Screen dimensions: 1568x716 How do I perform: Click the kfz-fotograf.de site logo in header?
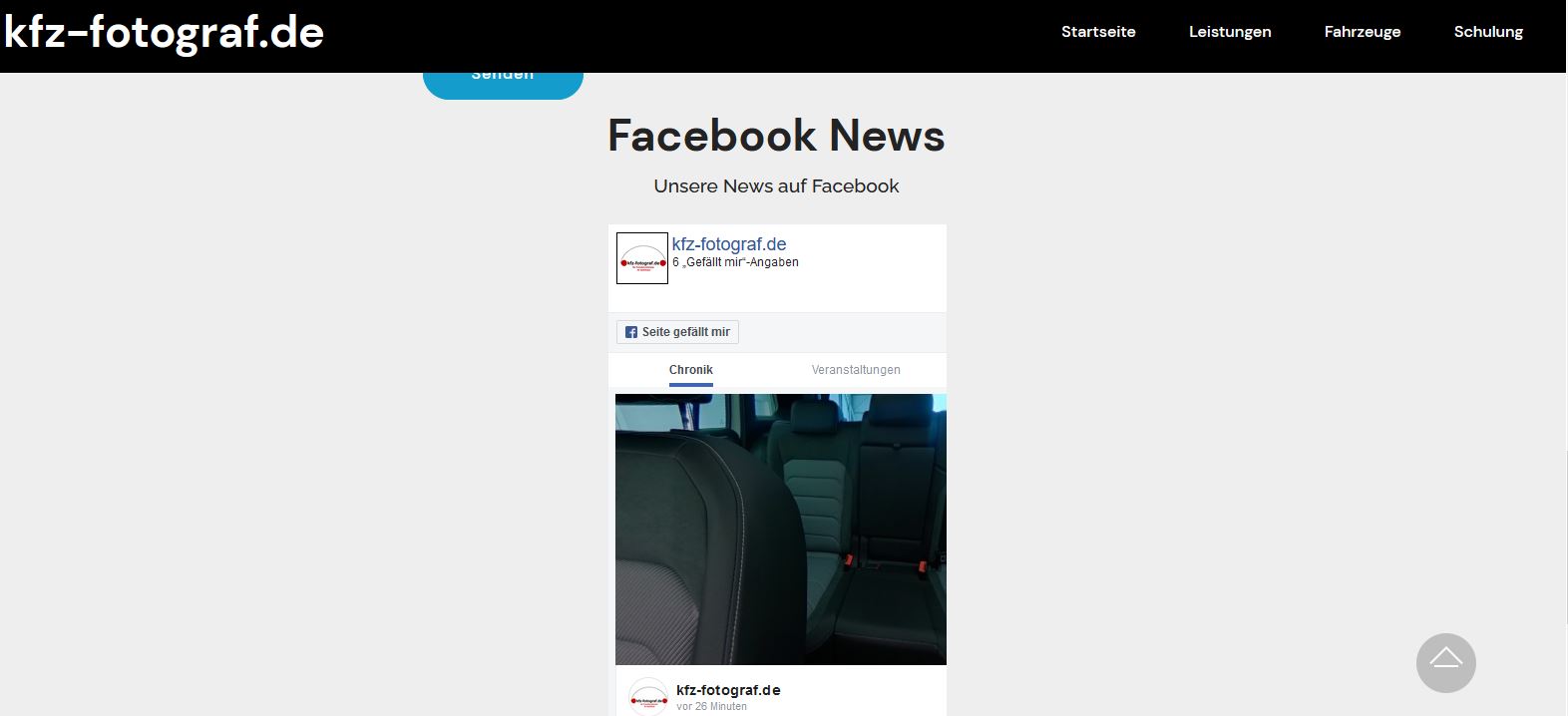point(165,33)
